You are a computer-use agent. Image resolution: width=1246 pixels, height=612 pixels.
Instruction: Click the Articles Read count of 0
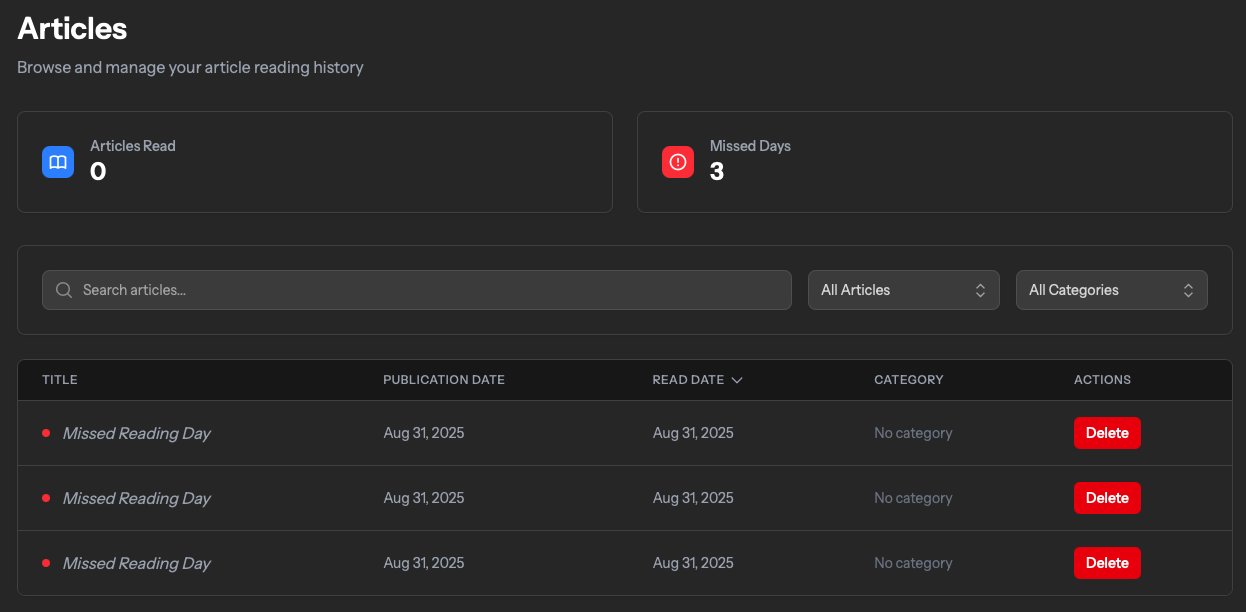pos(98,172)
